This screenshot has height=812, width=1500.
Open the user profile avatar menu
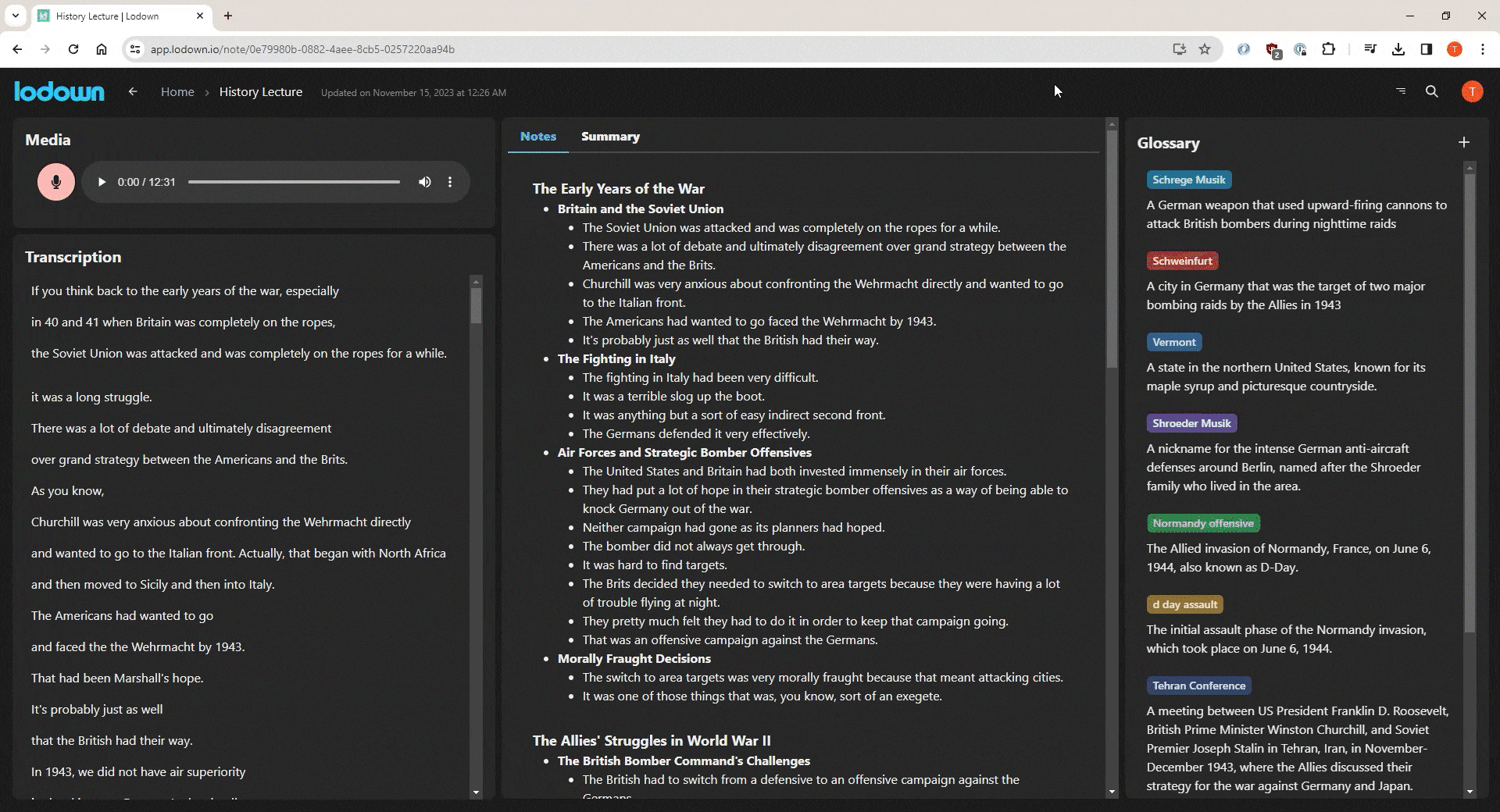point(1472,91)
